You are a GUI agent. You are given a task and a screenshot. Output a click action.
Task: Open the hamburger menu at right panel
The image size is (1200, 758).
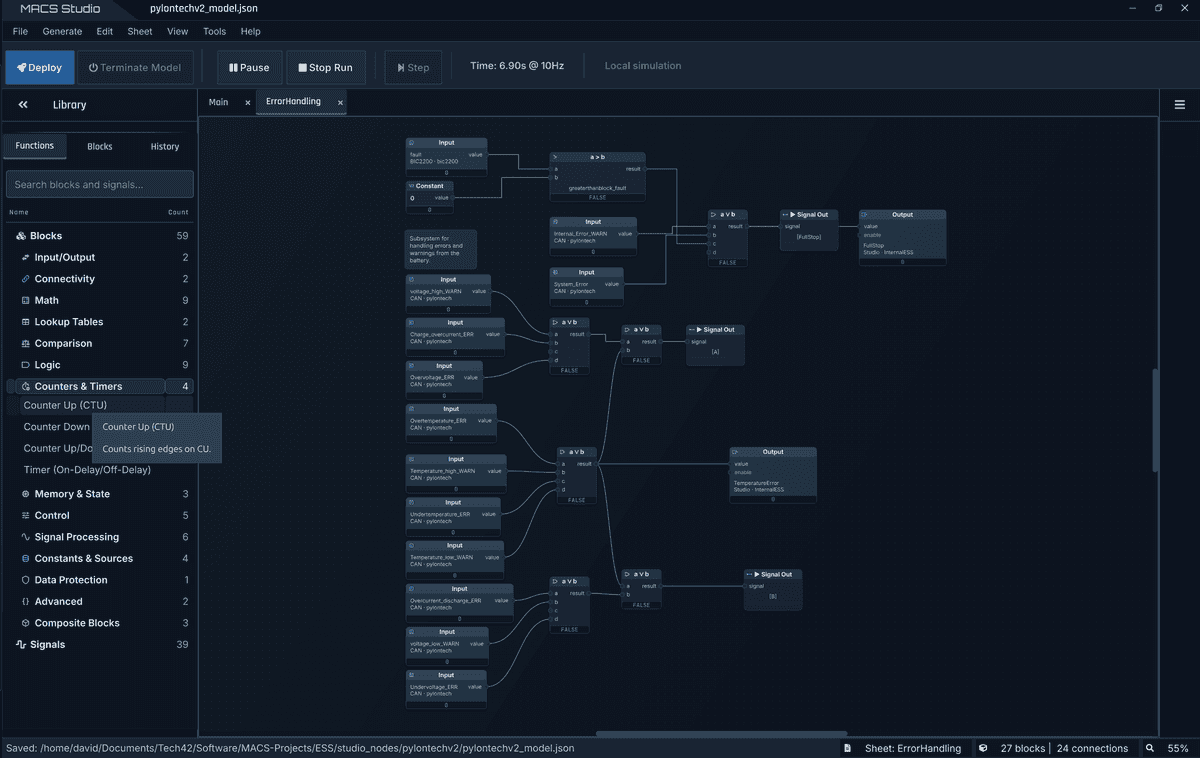point(1180,105)
